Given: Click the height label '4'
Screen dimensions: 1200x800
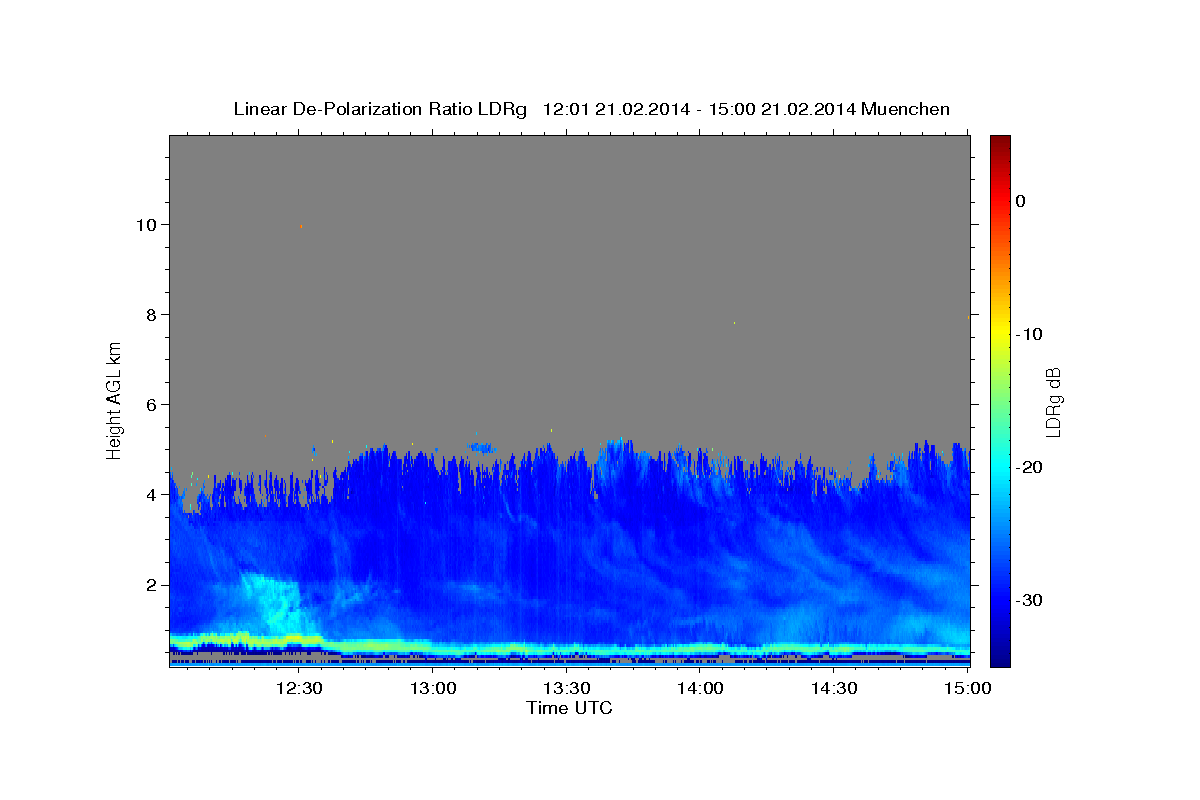Looking at the screenshot, I should pyautogui.click(x=152, y=494).
